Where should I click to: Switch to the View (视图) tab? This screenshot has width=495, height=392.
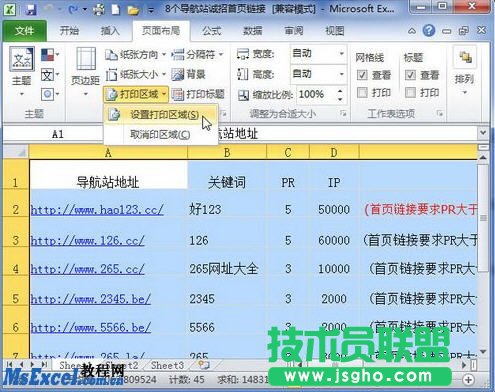(334, 31)
